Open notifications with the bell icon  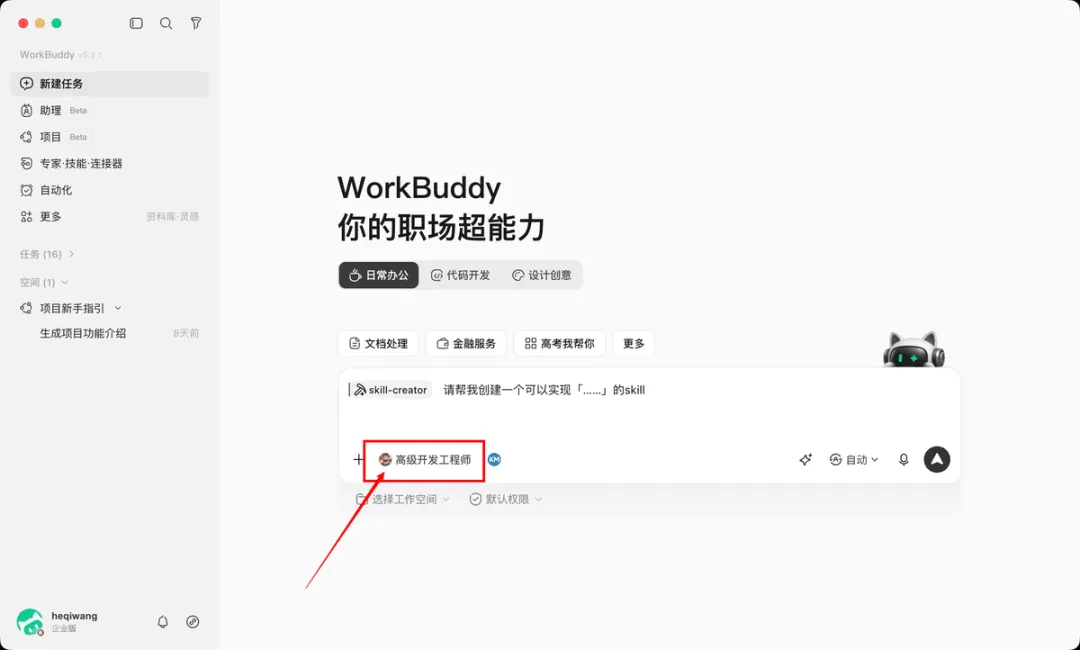pyautogui.click(x=163, y=622)
